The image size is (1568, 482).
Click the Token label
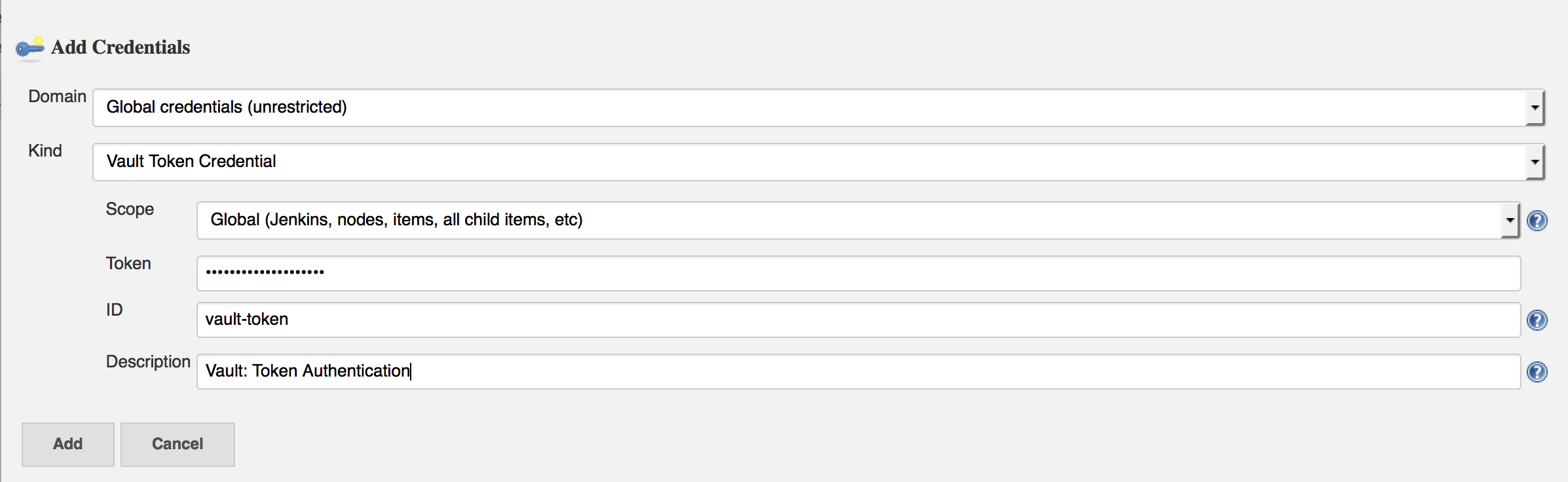pos(128,263)
